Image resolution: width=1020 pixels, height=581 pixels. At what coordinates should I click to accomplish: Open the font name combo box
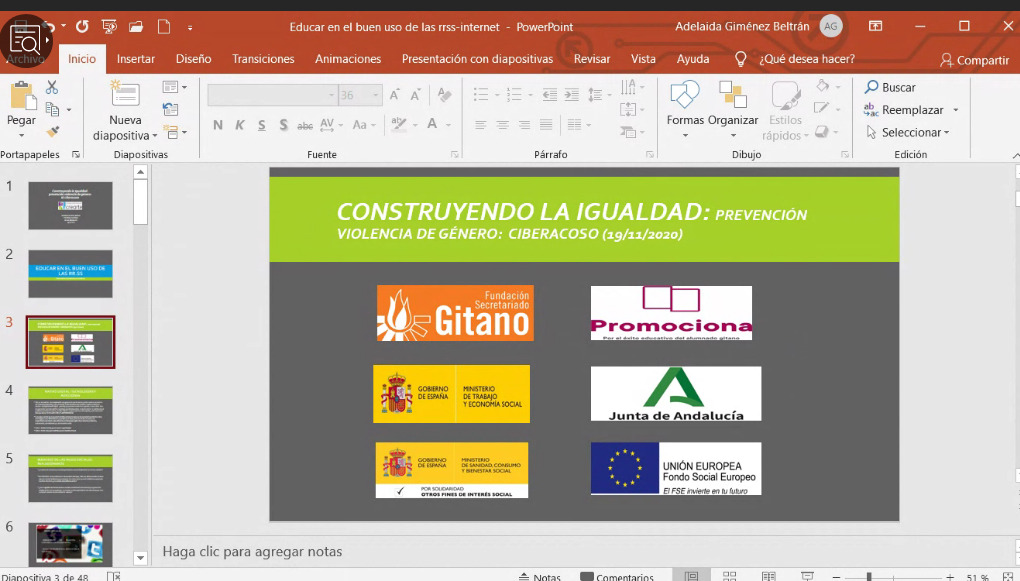272,95
